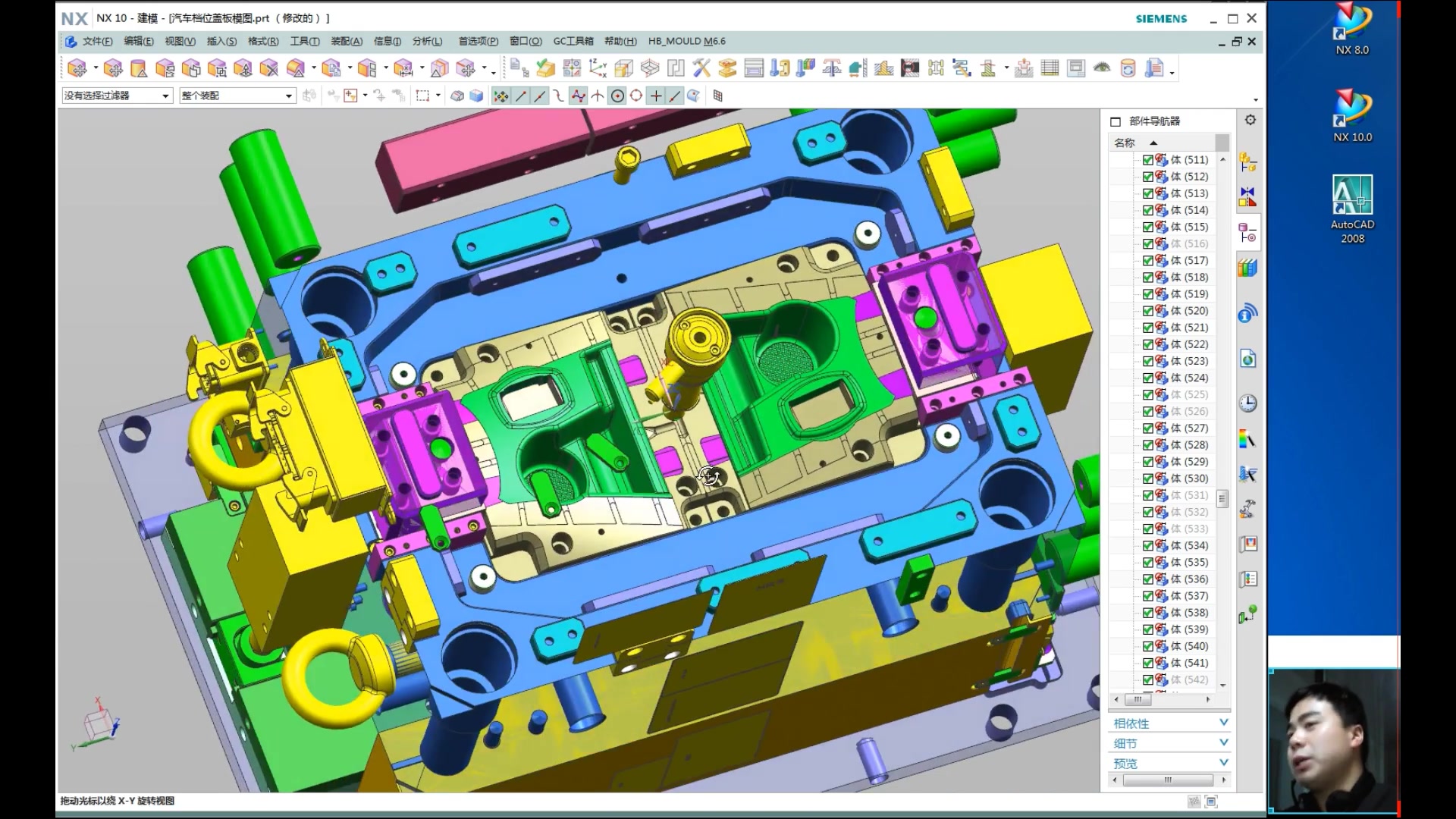Uncheck the box for 体 (511)

click(1148, 160)
